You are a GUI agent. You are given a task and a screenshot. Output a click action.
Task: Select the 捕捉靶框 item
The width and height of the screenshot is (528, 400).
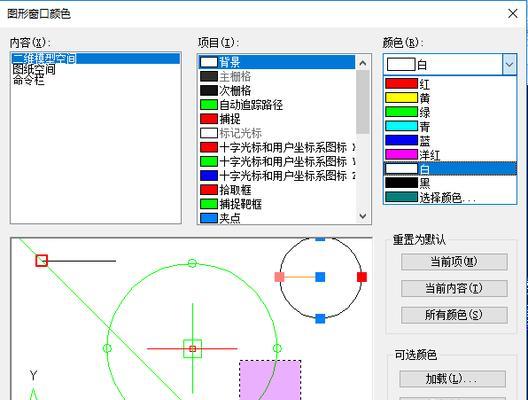point(277,204)
